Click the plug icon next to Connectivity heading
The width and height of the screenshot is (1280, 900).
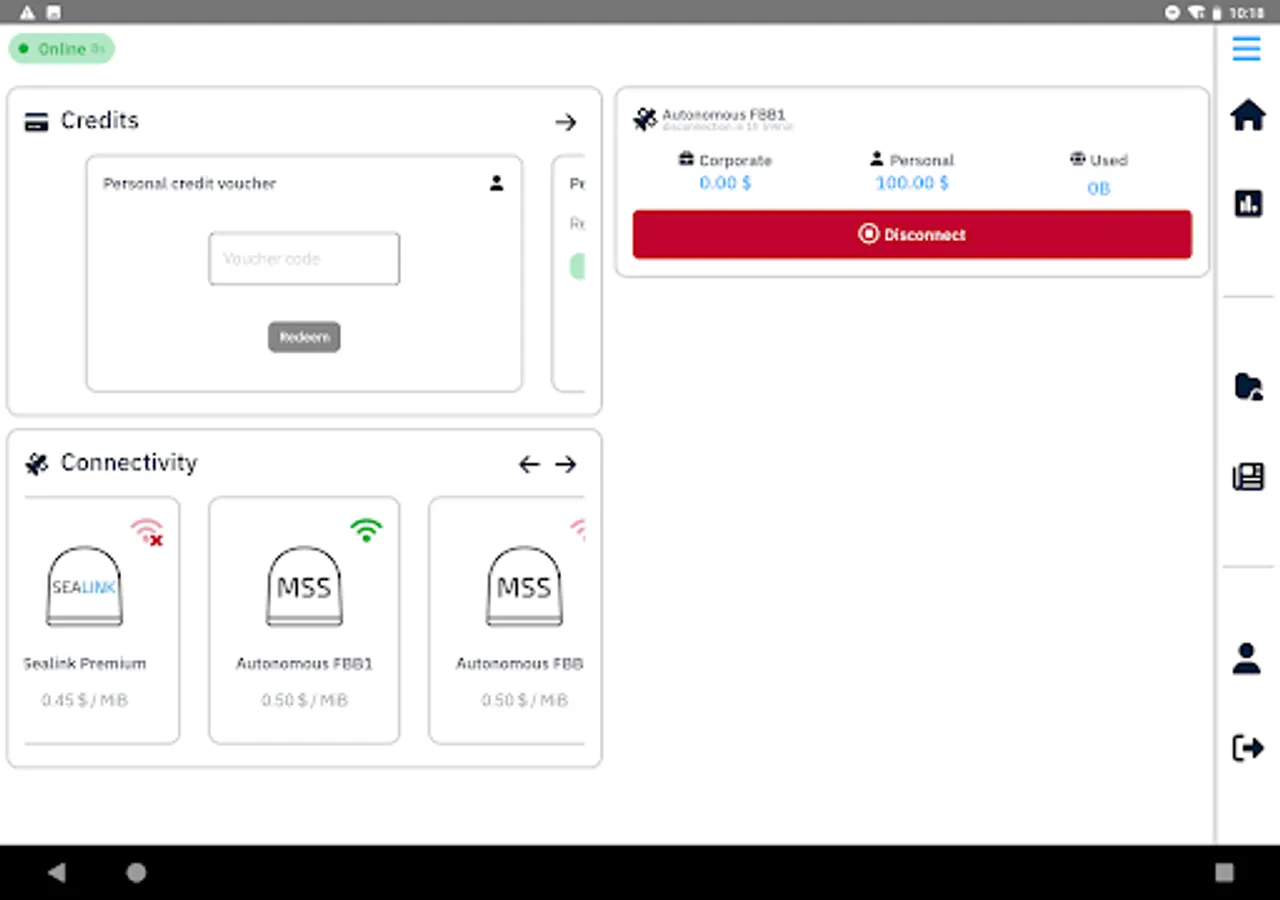36,463
